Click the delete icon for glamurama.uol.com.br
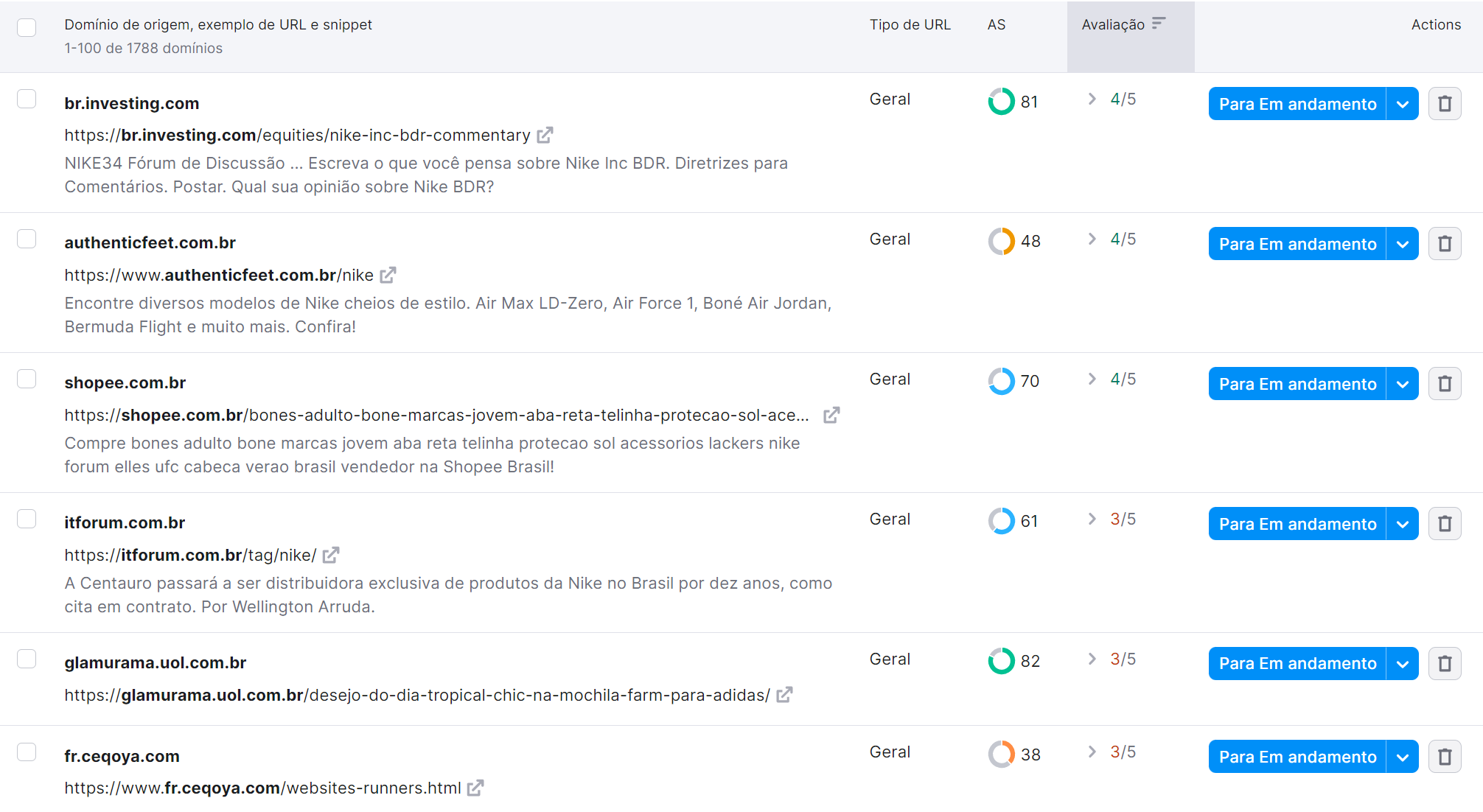This screenshot has width=1483, height=812. (1443, 662)
